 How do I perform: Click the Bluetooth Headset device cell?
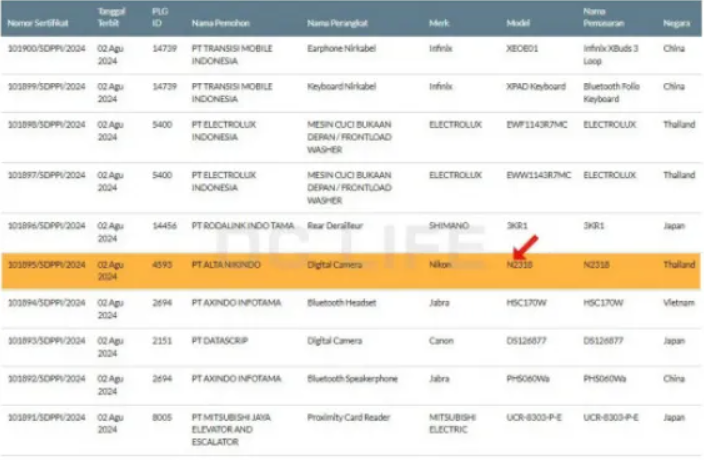[x=342, y=302]
